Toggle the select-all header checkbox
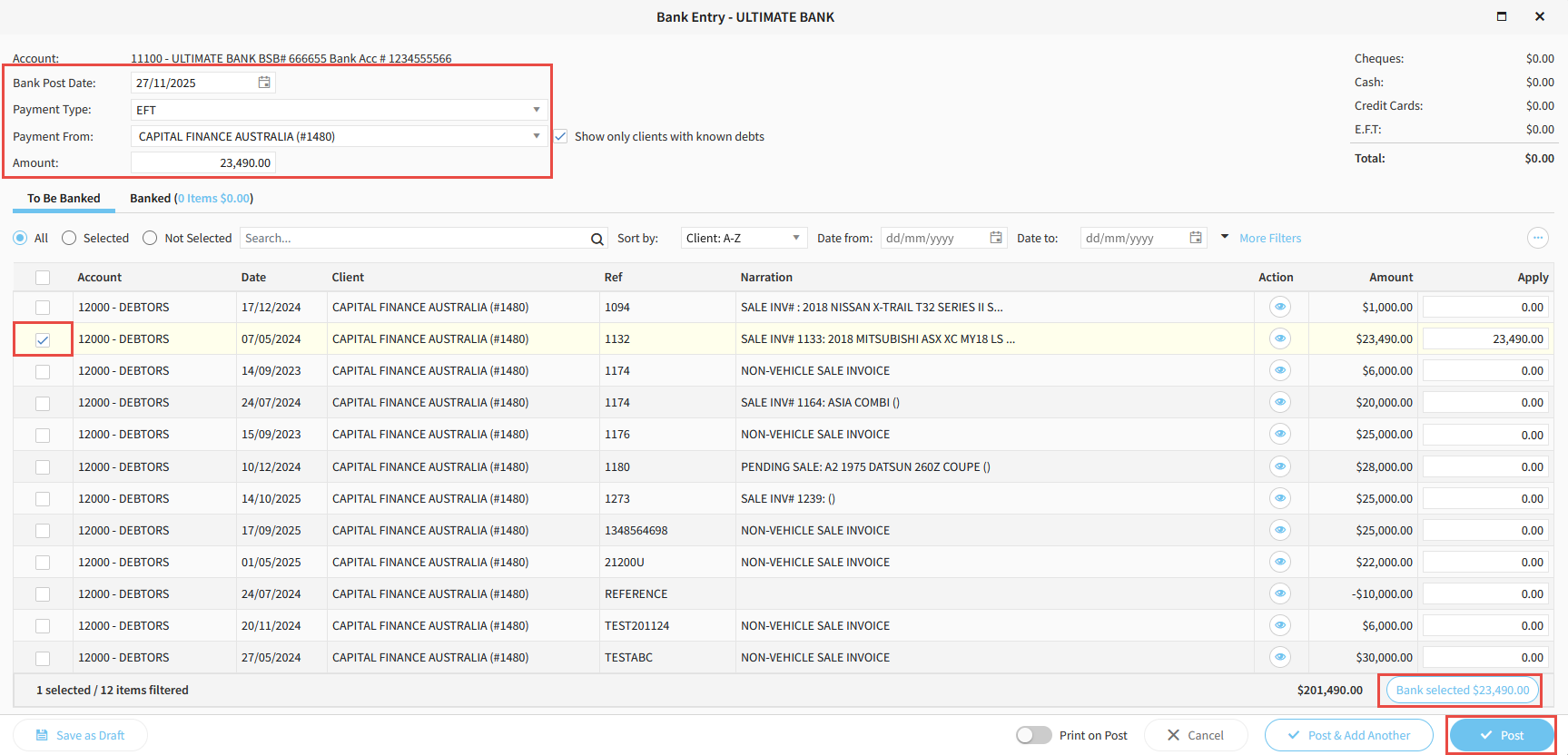 click(43, 278)
